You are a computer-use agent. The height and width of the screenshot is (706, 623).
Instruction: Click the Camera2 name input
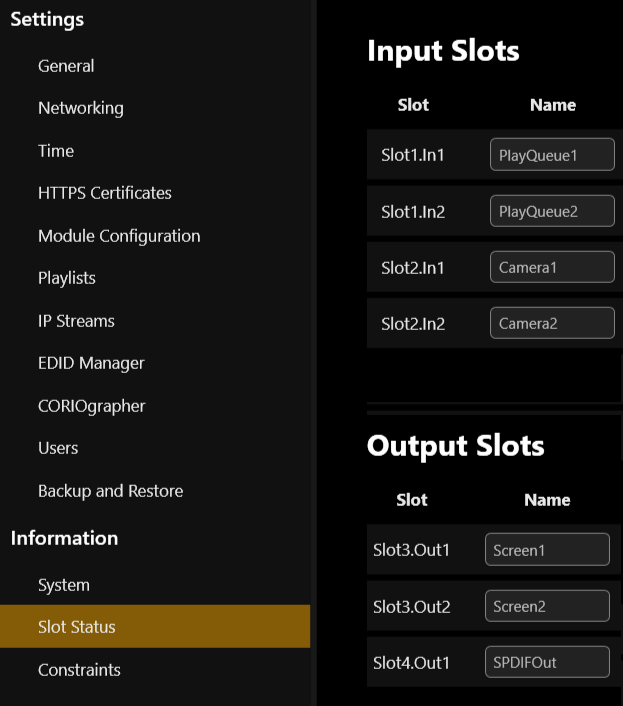pos(552,323)
